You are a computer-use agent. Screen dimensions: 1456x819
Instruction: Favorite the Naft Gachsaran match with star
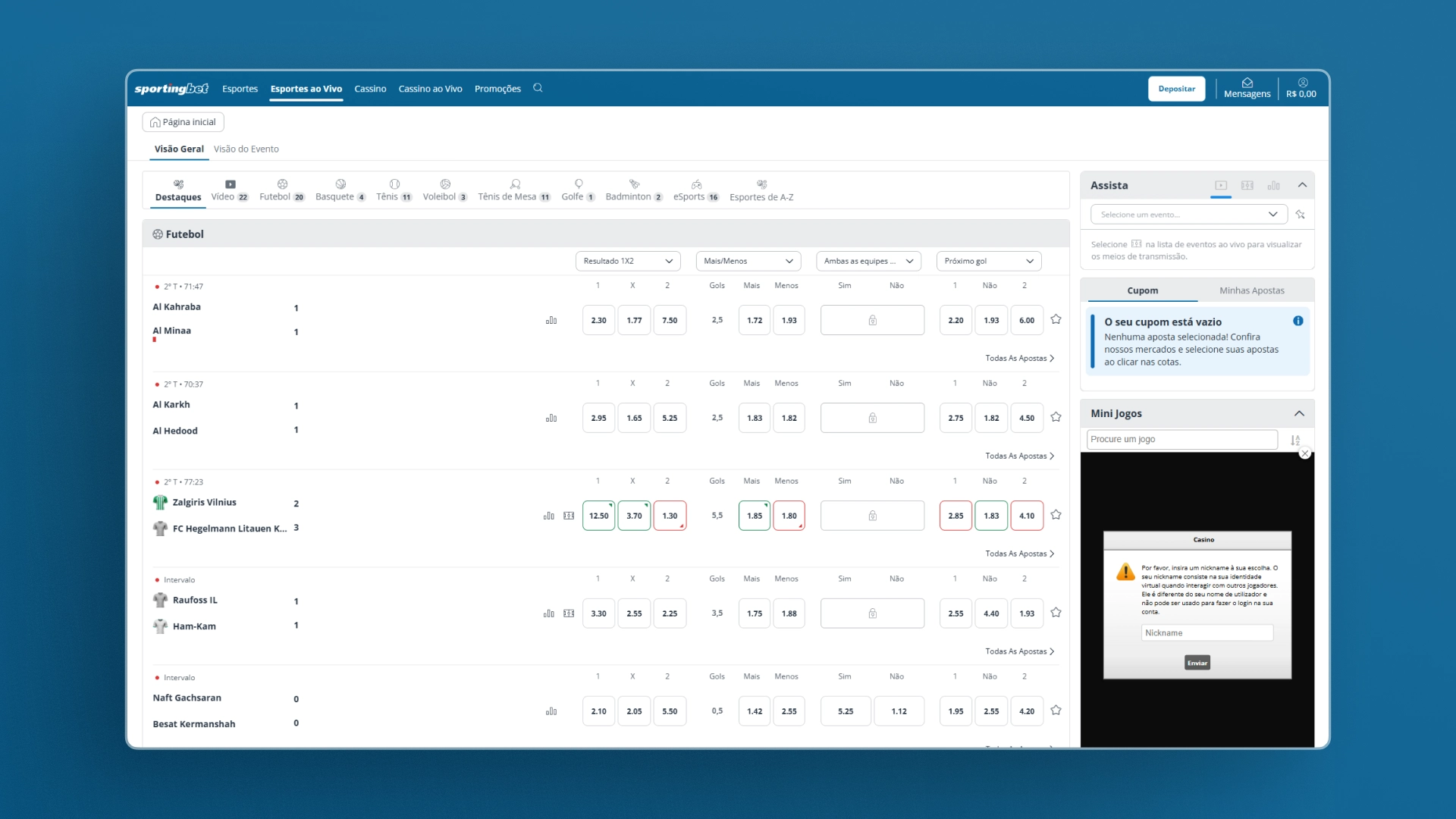[x=1056, y=711]
